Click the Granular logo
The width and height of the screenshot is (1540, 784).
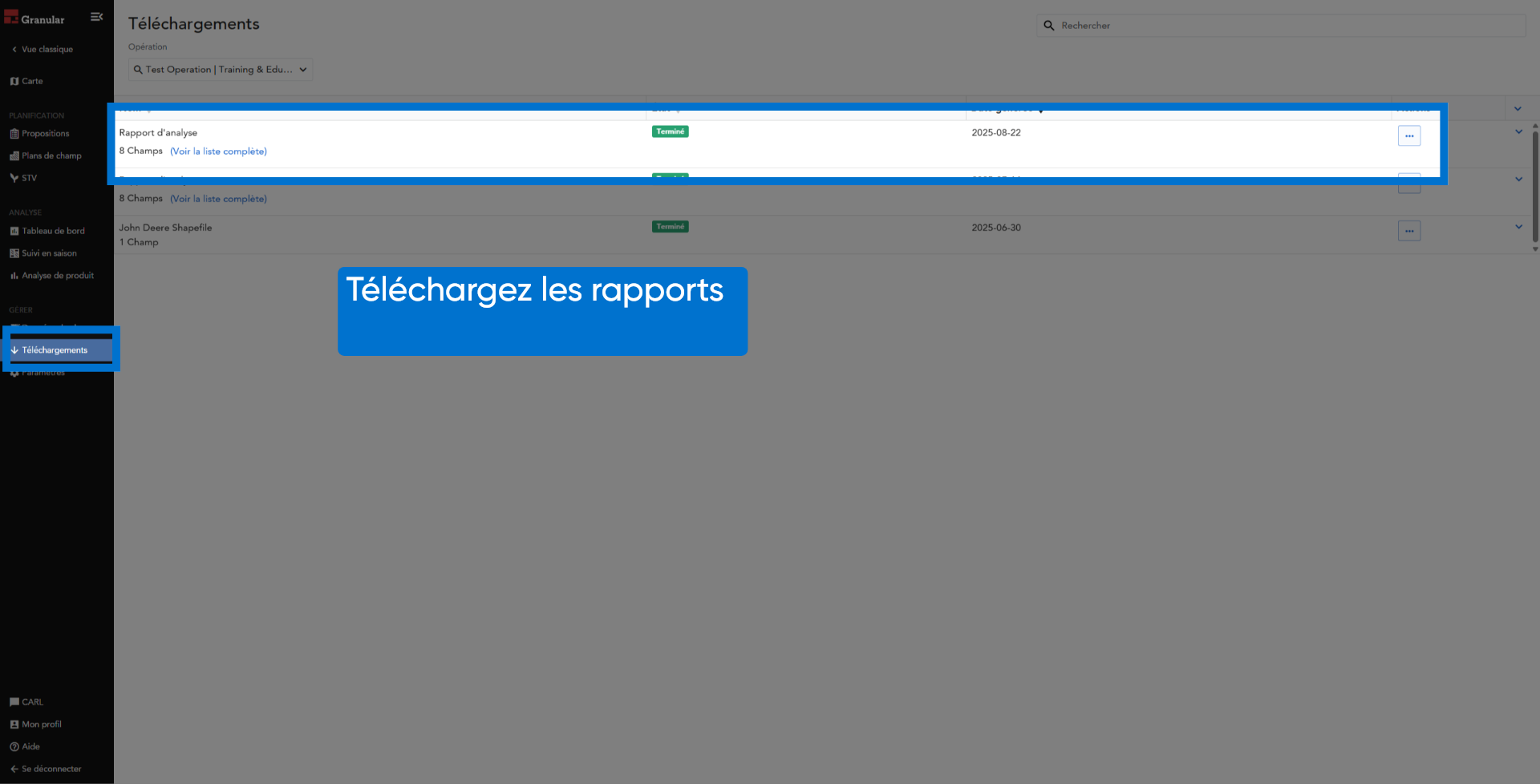click(x=34, y=18)
